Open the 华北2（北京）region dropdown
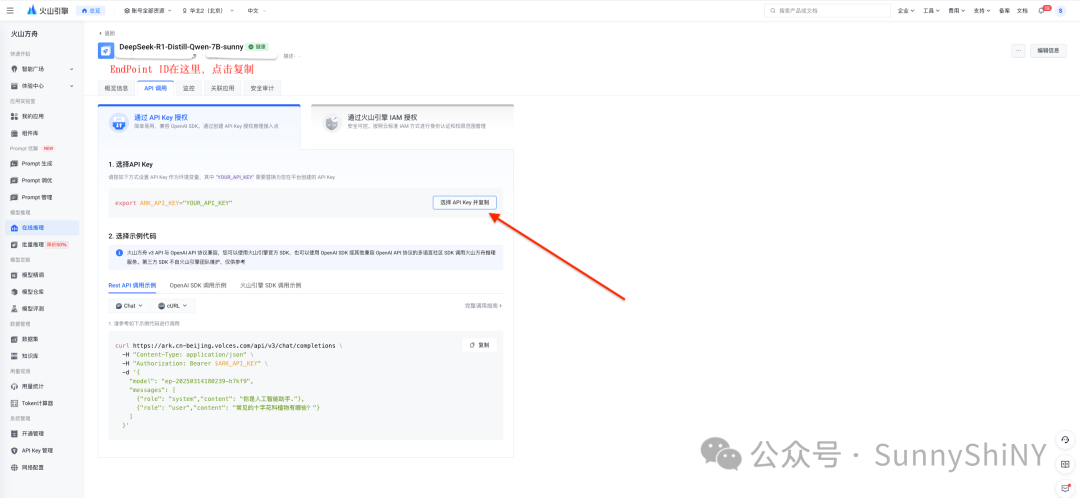 point(208,11)
